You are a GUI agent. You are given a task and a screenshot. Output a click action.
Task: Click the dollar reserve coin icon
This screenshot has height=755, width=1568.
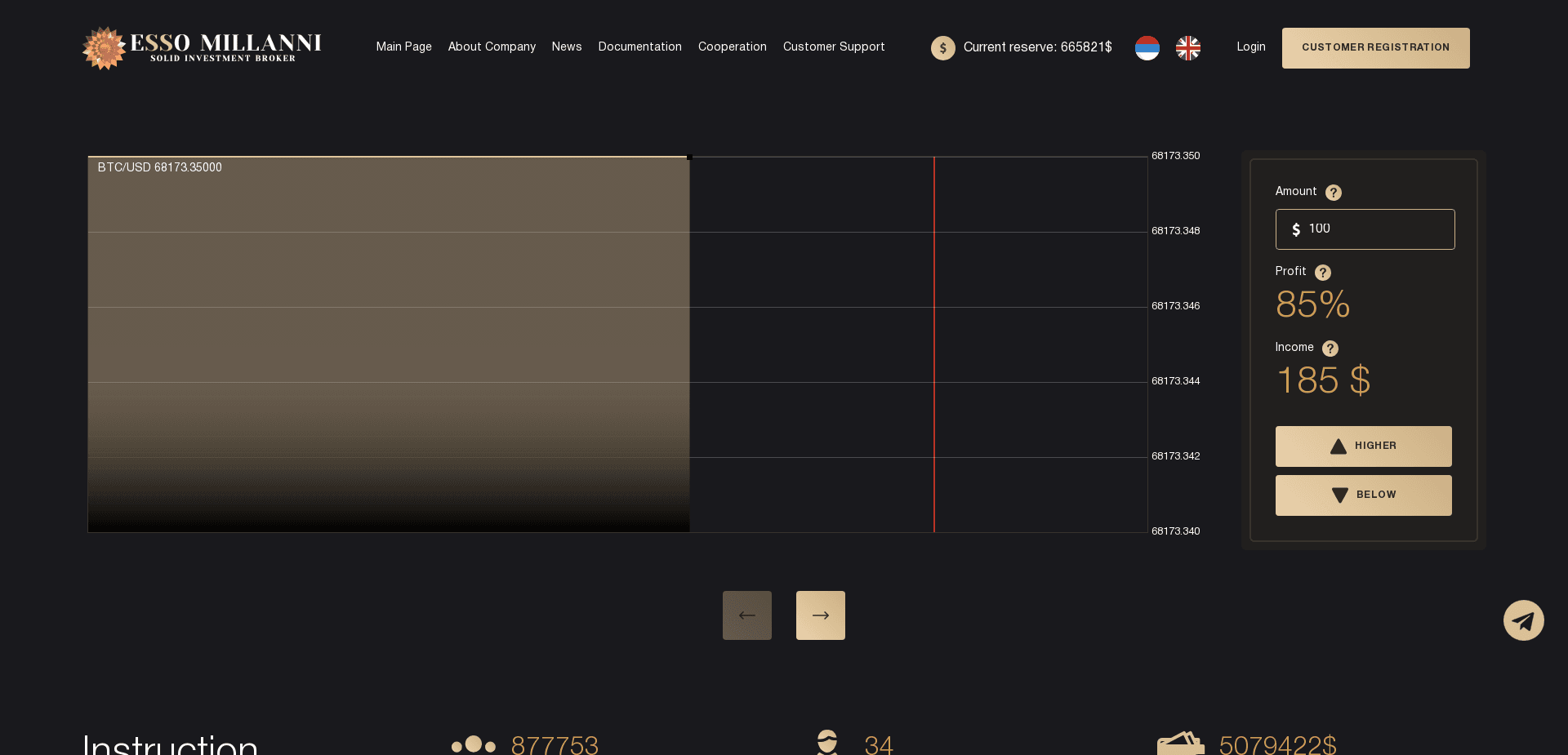point(943,47)
